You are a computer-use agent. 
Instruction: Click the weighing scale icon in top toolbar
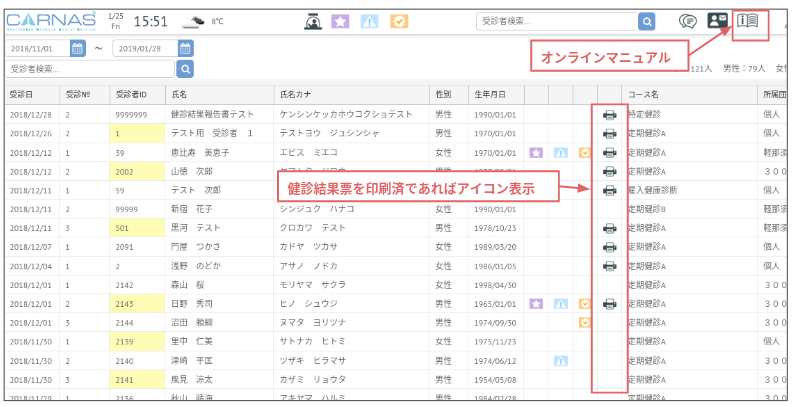point(311,21)
